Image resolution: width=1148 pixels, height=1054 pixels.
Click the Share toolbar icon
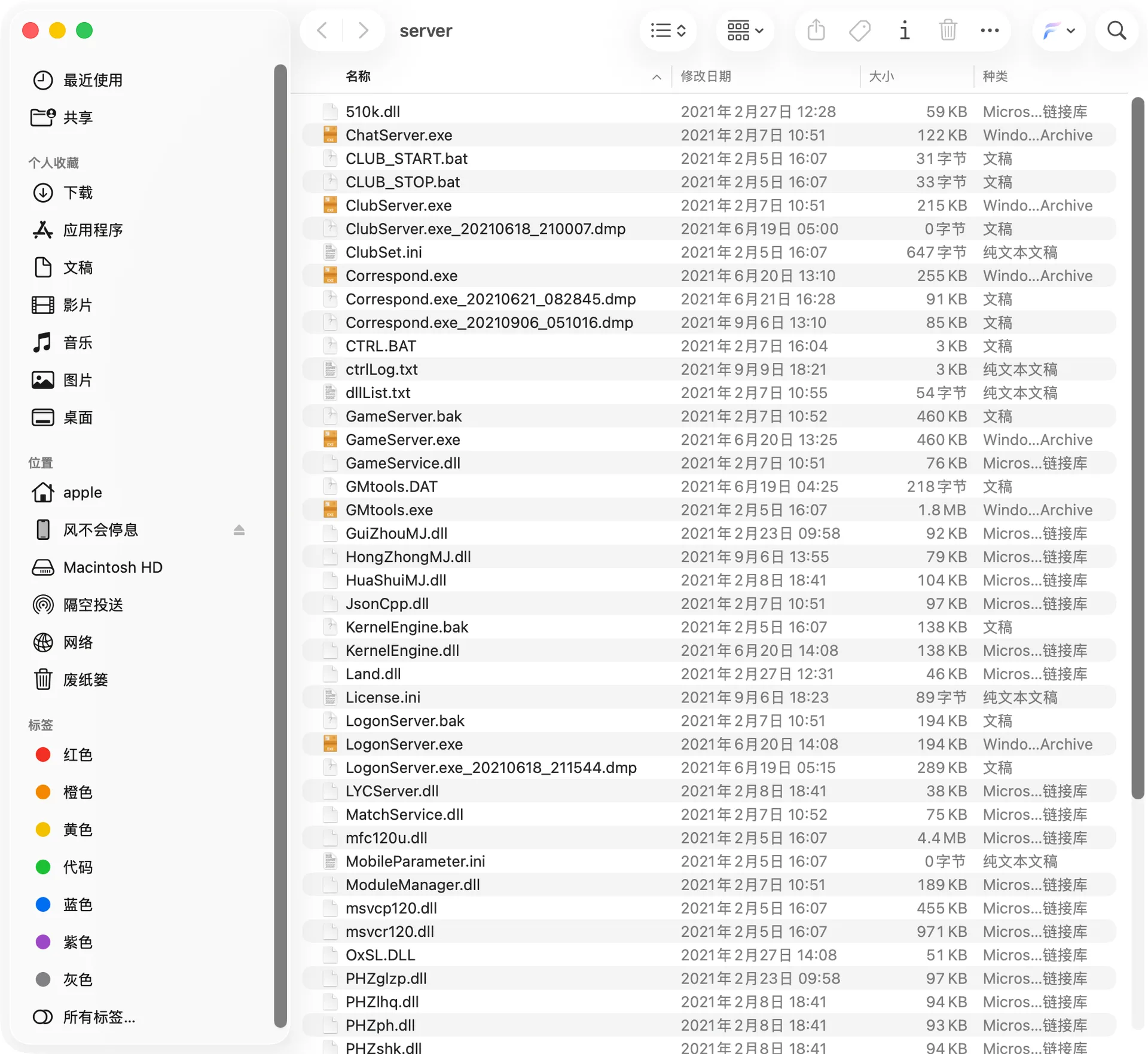click(x=816, y=30)
